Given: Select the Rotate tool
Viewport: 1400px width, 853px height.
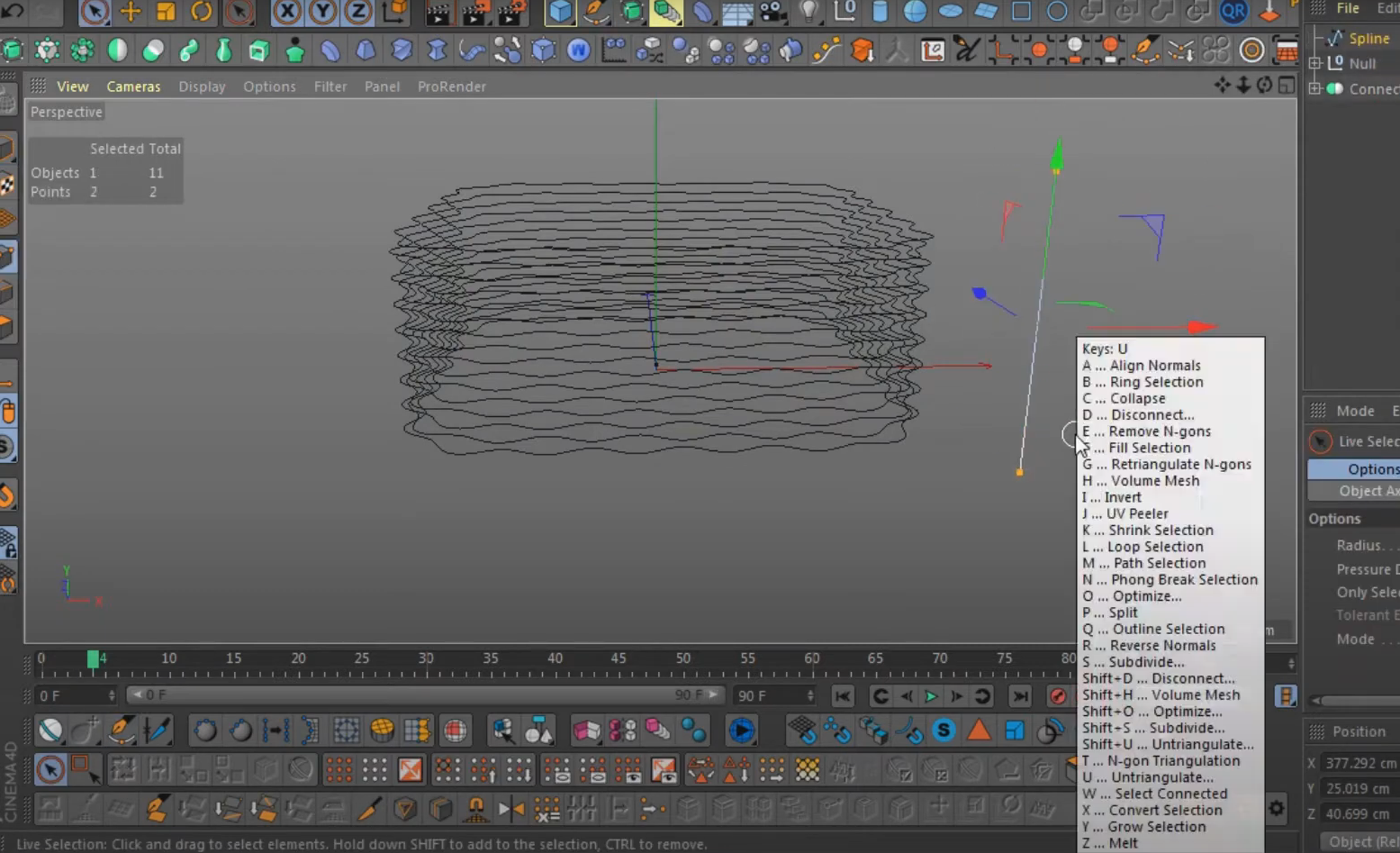Looking at the screenshot, I should [202, 12].
